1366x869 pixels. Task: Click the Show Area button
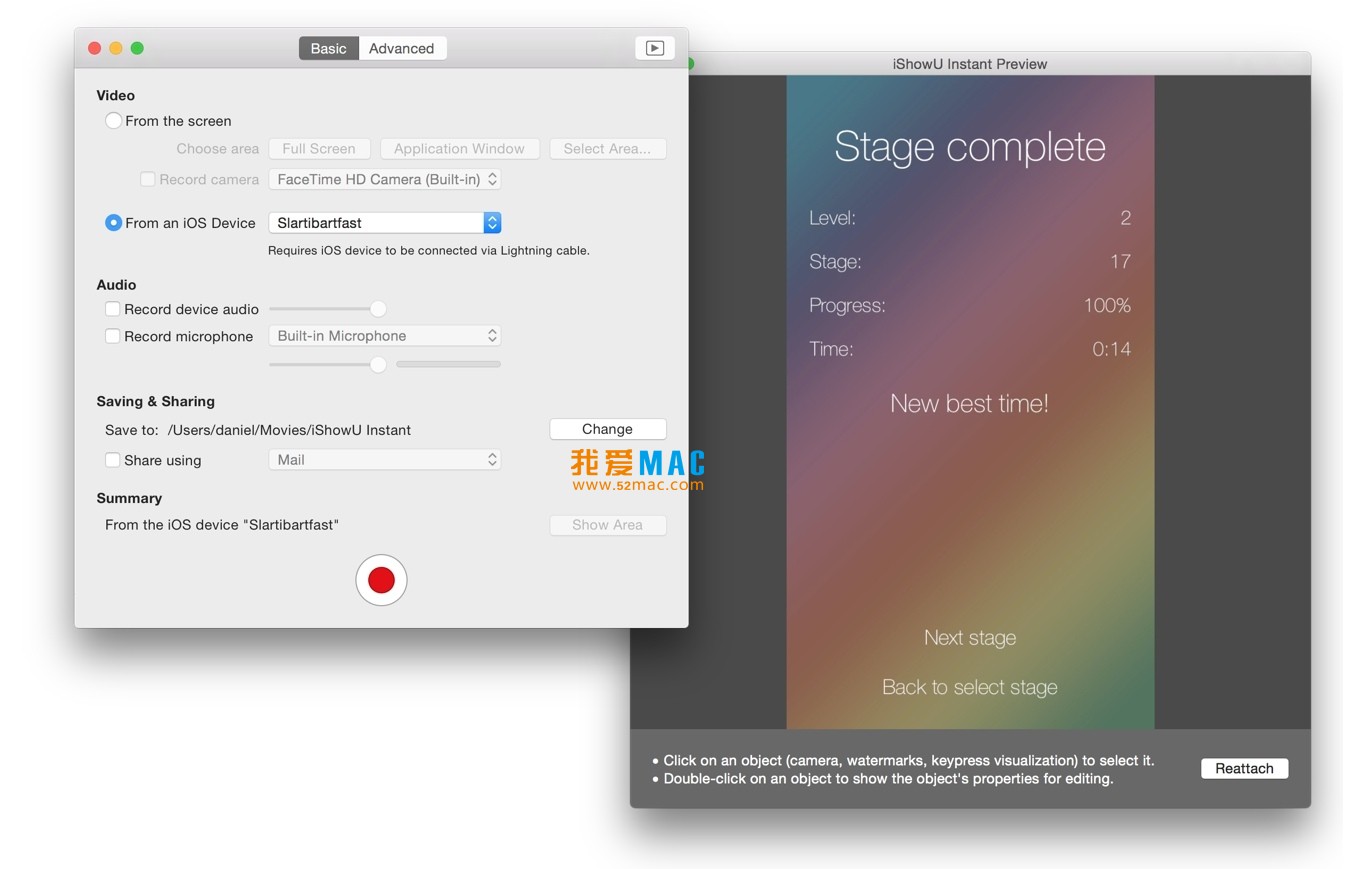pyautogui.click(x=607, y=525)
